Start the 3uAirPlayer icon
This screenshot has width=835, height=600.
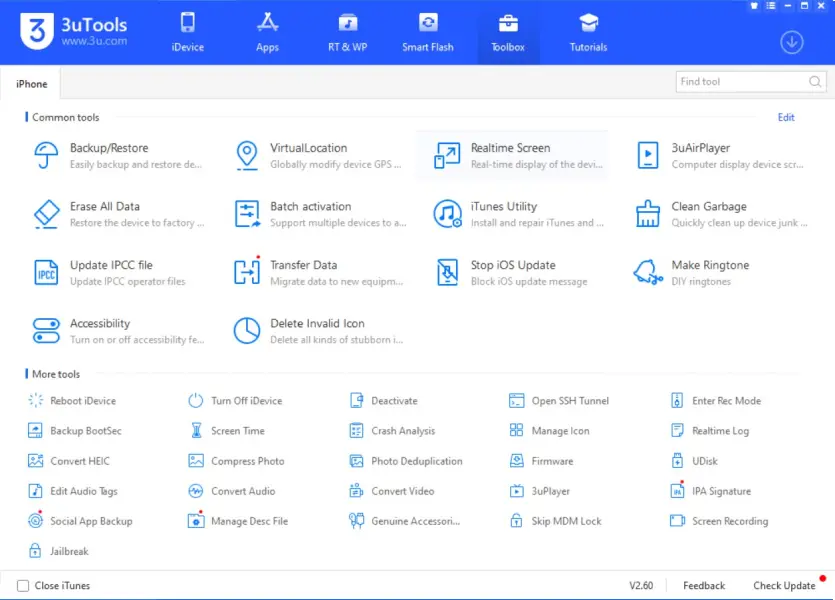point(648,155)
